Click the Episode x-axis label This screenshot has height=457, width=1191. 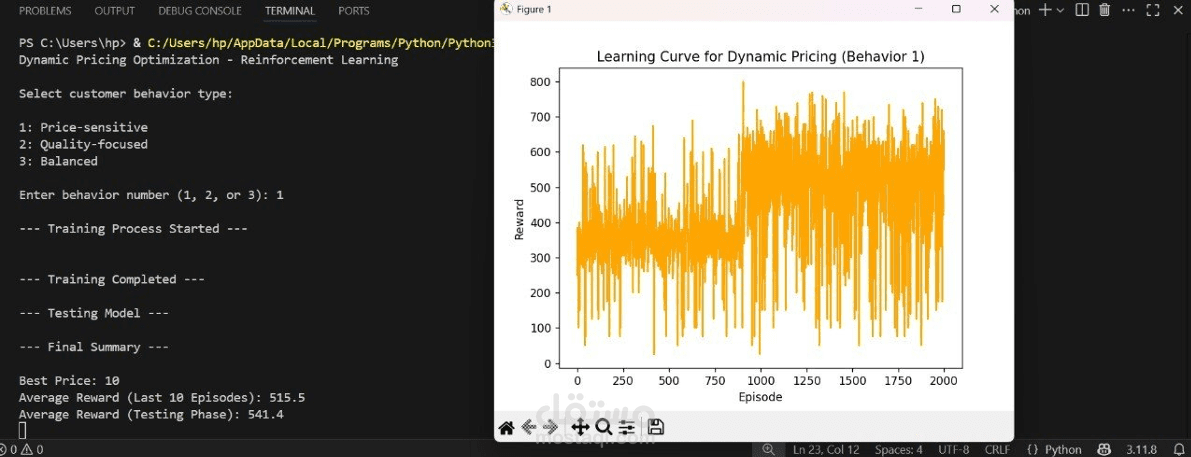[760, 397]
